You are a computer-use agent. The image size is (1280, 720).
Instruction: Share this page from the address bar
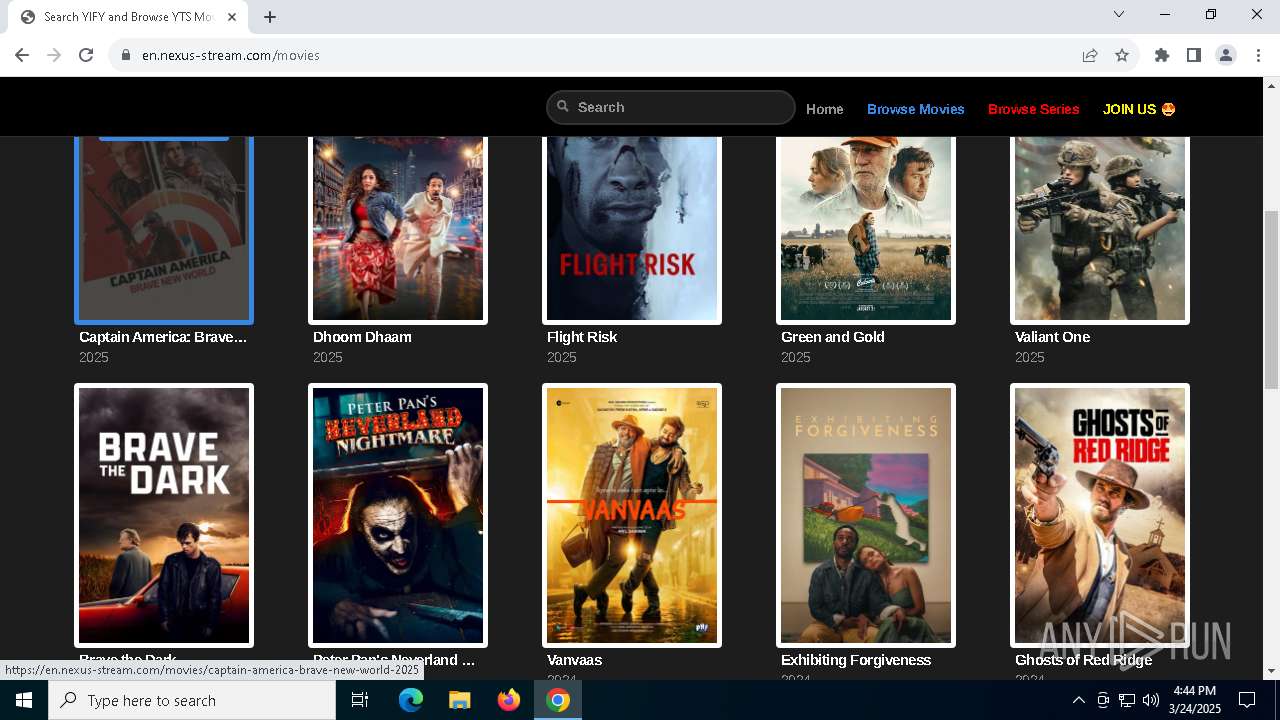(x=1090, y=55)
